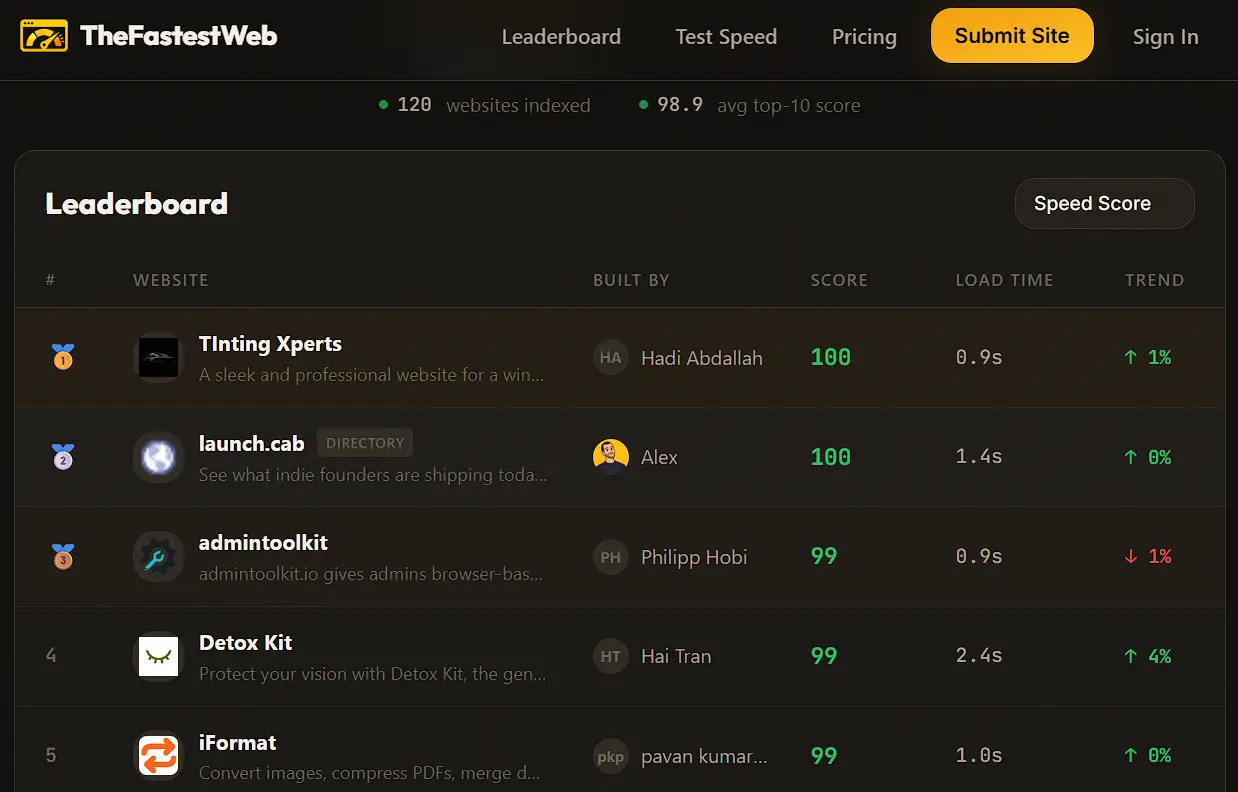Click the score 99 in admintoolkit row

pyautogui.click(x=824, y=556)
